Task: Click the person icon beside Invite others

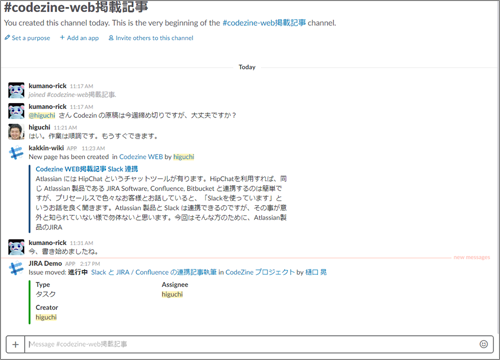Action: (x=111, y=38)
